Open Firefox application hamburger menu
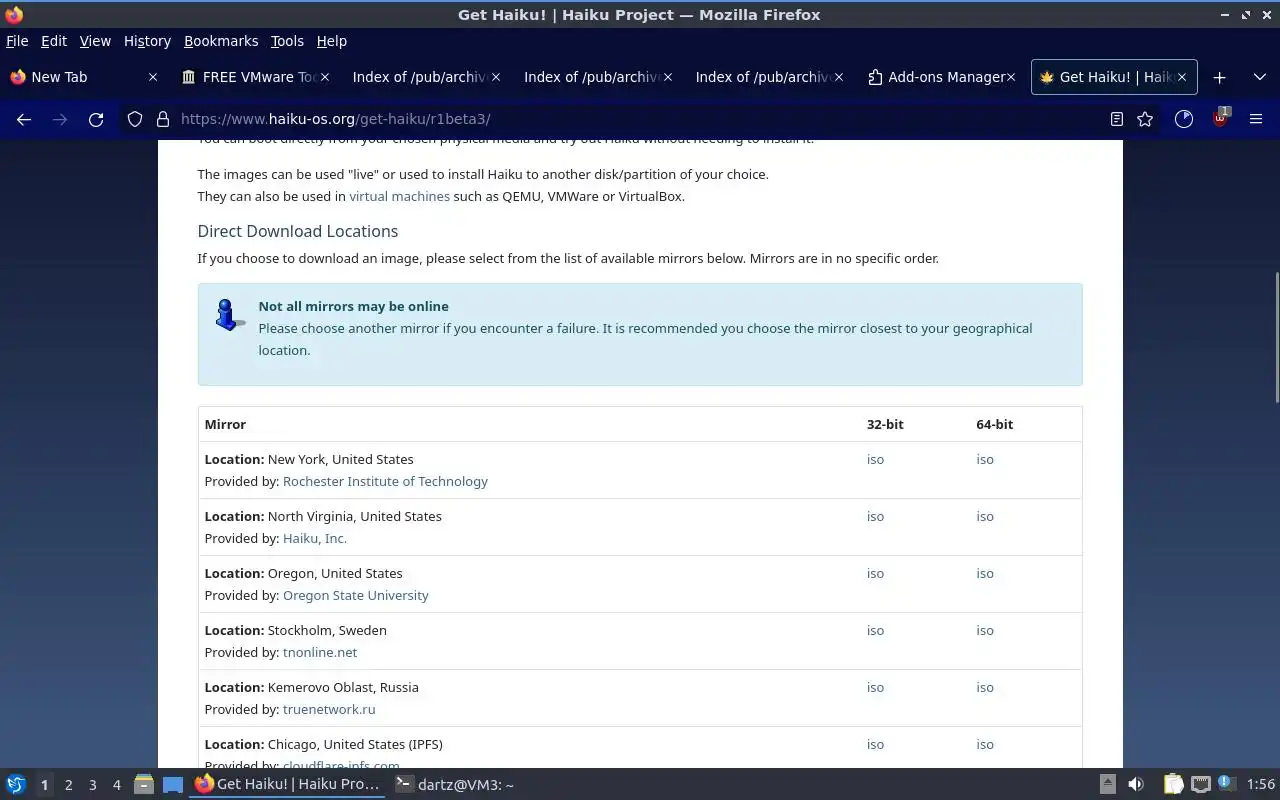The height and width of the screenshot is (800, 1280). point(1256,119)
